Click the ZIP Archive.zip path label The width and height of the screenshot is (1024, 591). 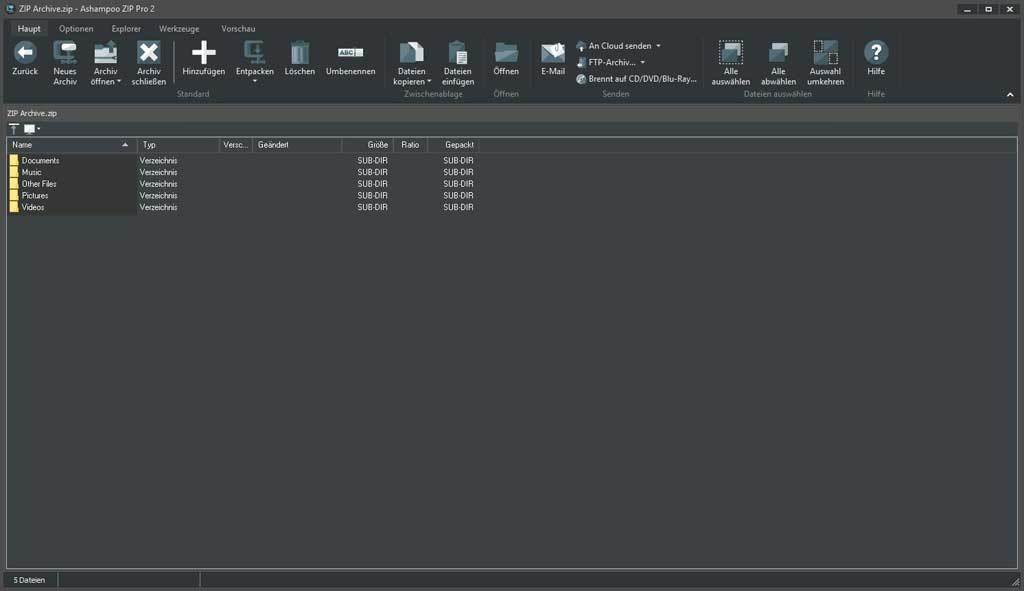(x=32, y=114)
